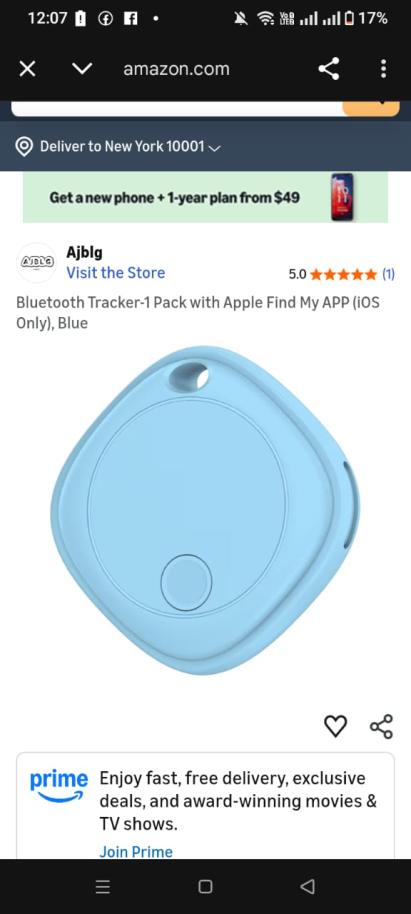Open Android recent apps menu button

tap(103, 887)
